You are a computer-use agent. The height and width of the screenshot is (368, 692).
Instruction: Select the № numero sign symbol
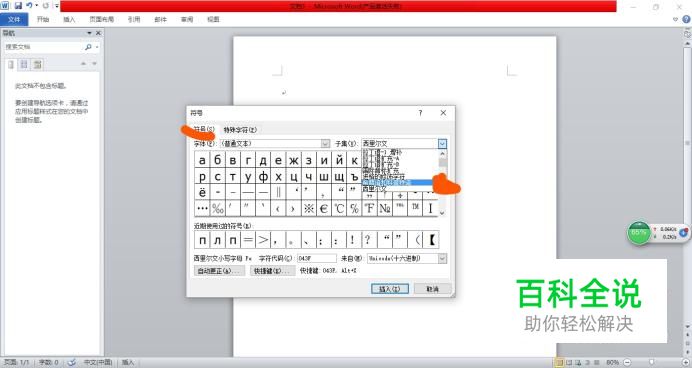[385, 208]
